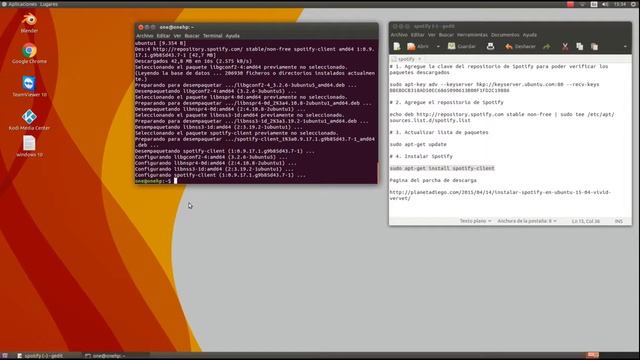640x360 pixels.
Task: Click the clock in the top panel
Action: pos(620,4)
